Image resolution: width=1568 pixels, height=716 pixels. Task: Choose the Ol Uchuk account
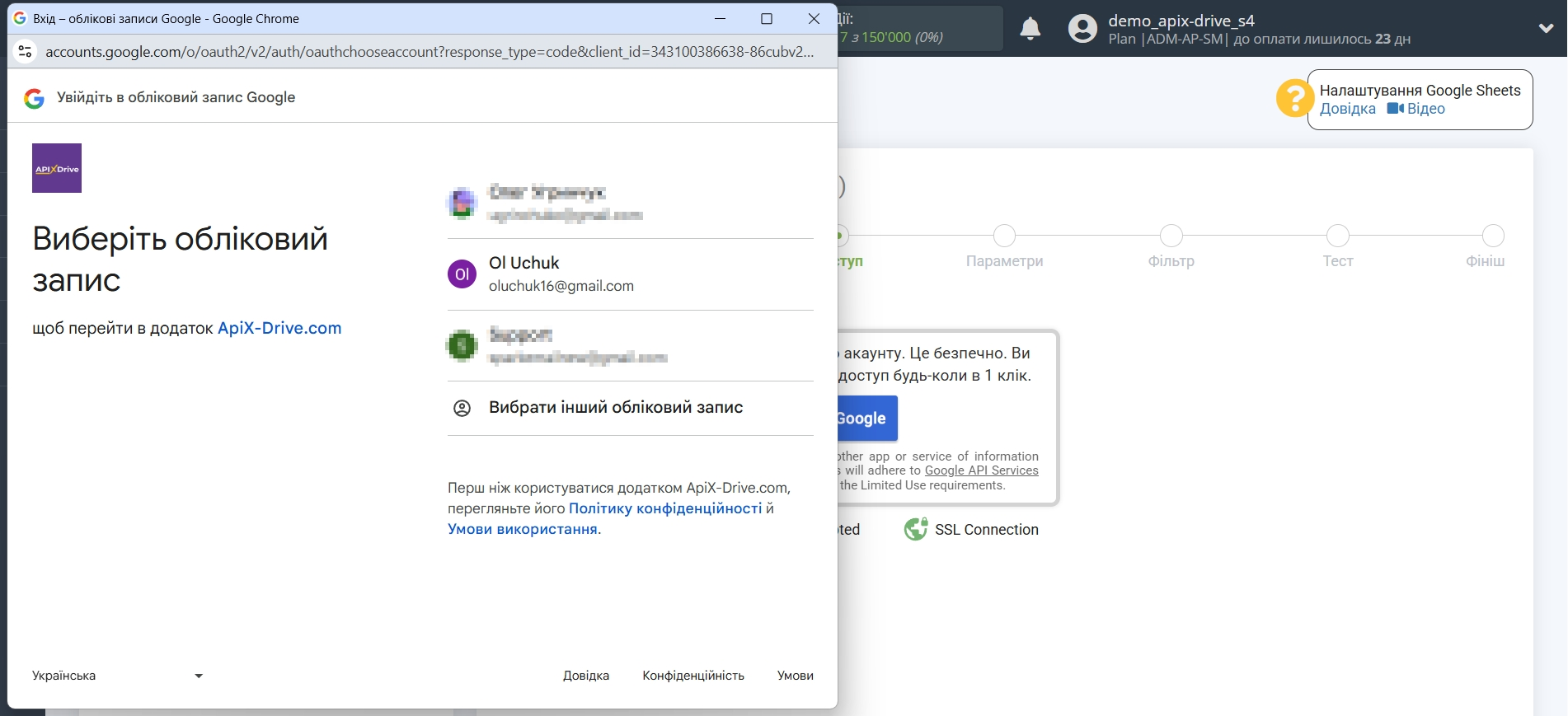tap(630, 274)
